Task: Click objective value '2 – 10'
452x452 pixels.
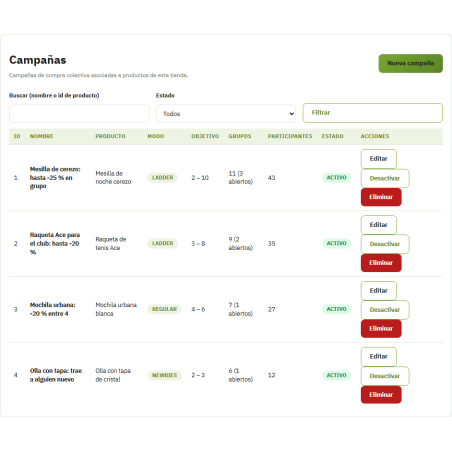Action: pos(200,178)
